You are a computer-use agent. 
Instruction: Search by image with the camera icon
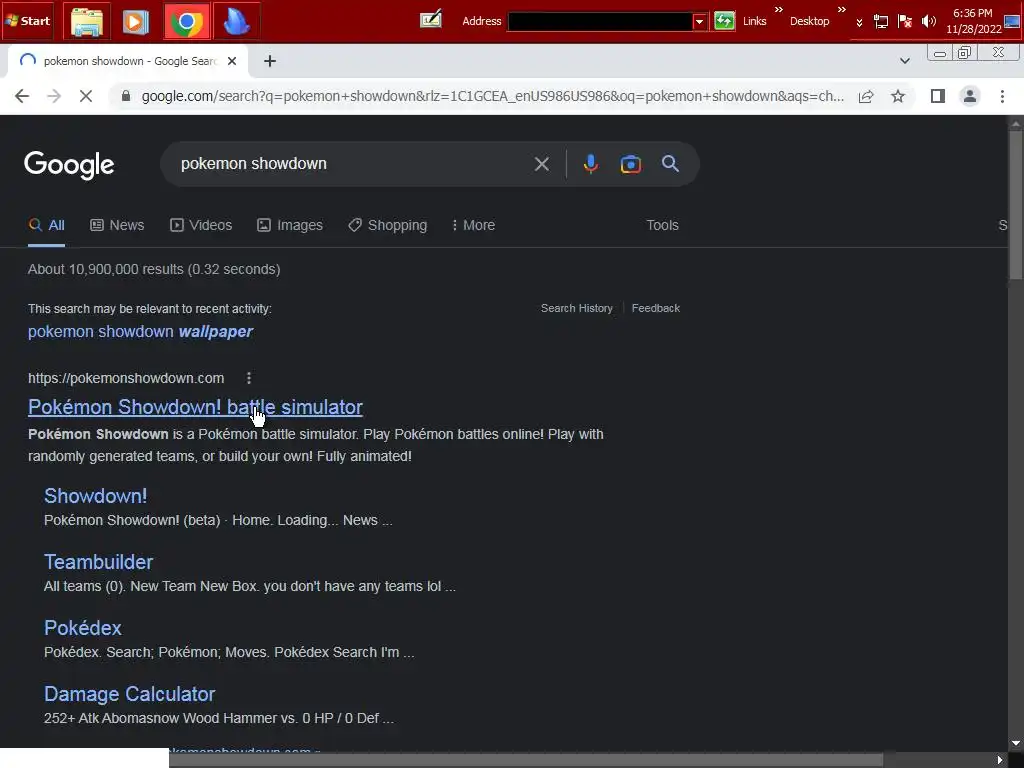coord(630,164)
